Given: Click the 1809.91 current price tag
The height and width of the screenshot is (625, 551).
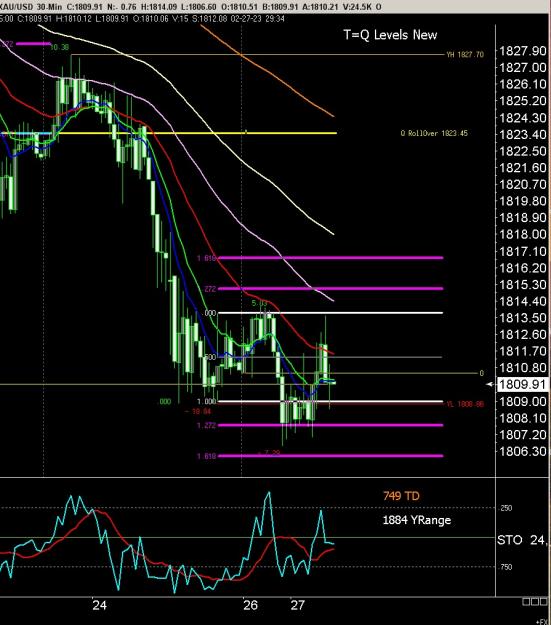Looking at the screenshot, I should [522, 384].
